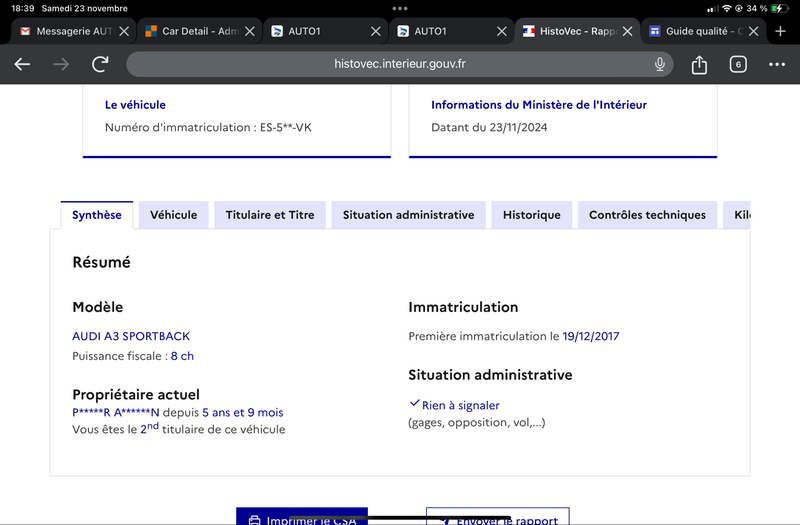Open the Situation administrative tab
Viewport: 800px width, 525px height.
coord(409,215)
